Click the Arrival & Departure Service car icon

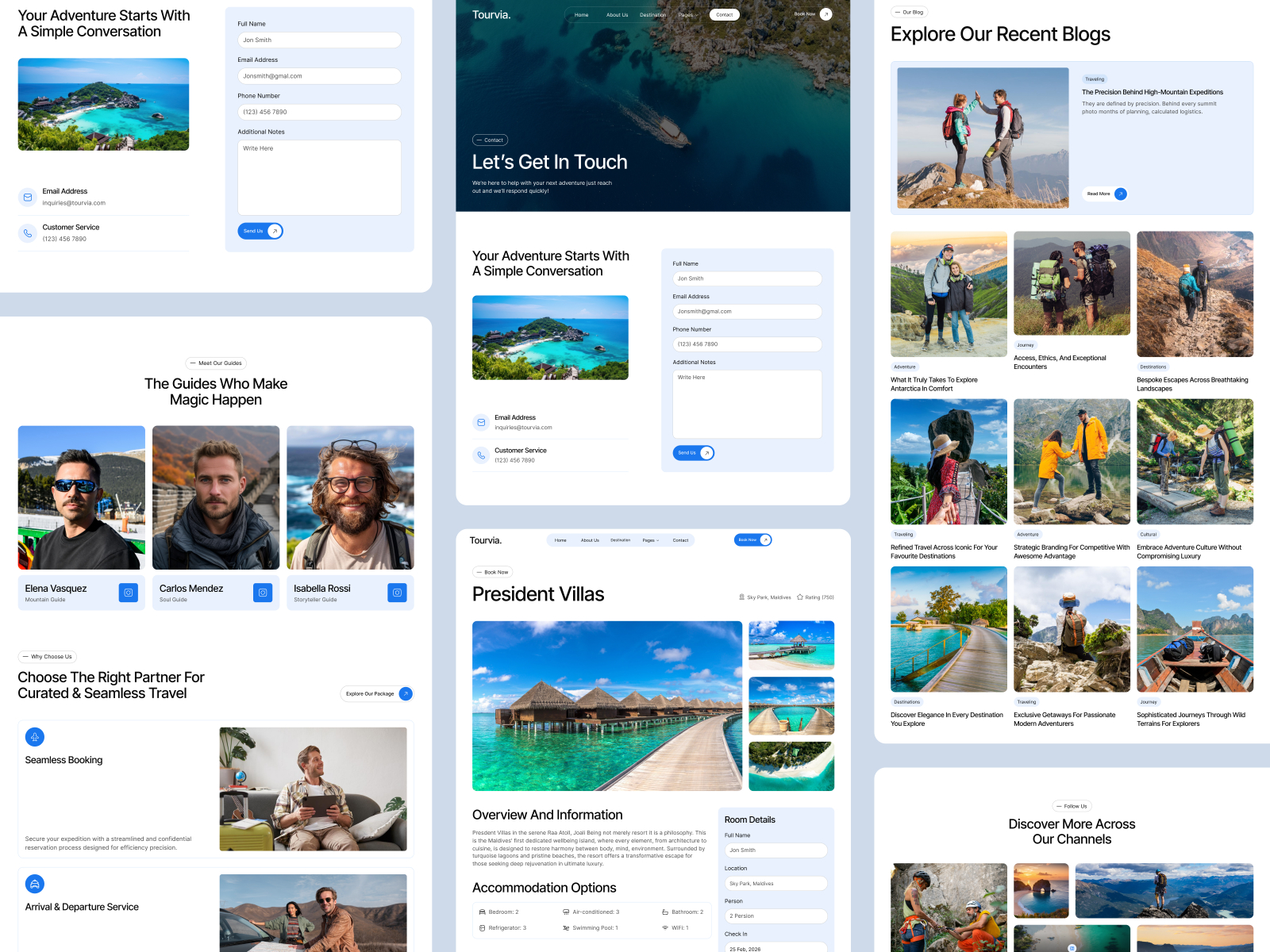(35, 884)
